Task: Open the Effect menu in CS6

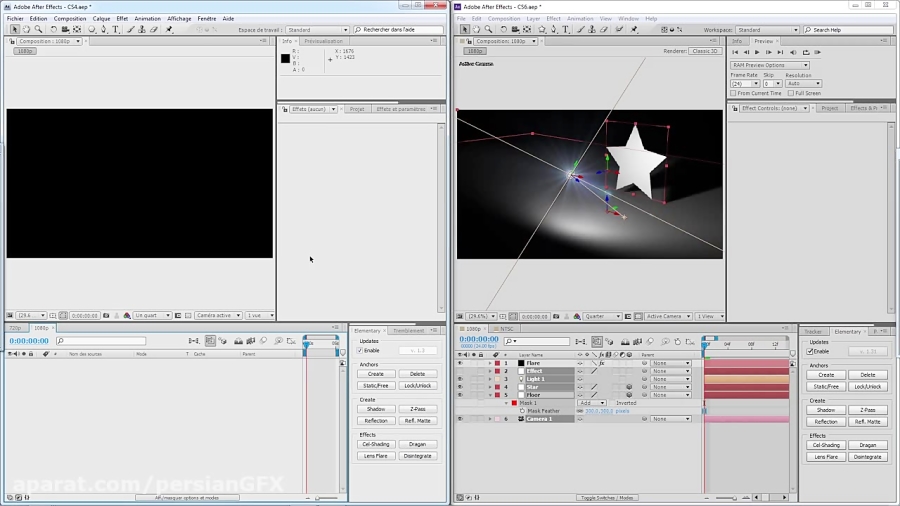Action: (x=553, y=18)
